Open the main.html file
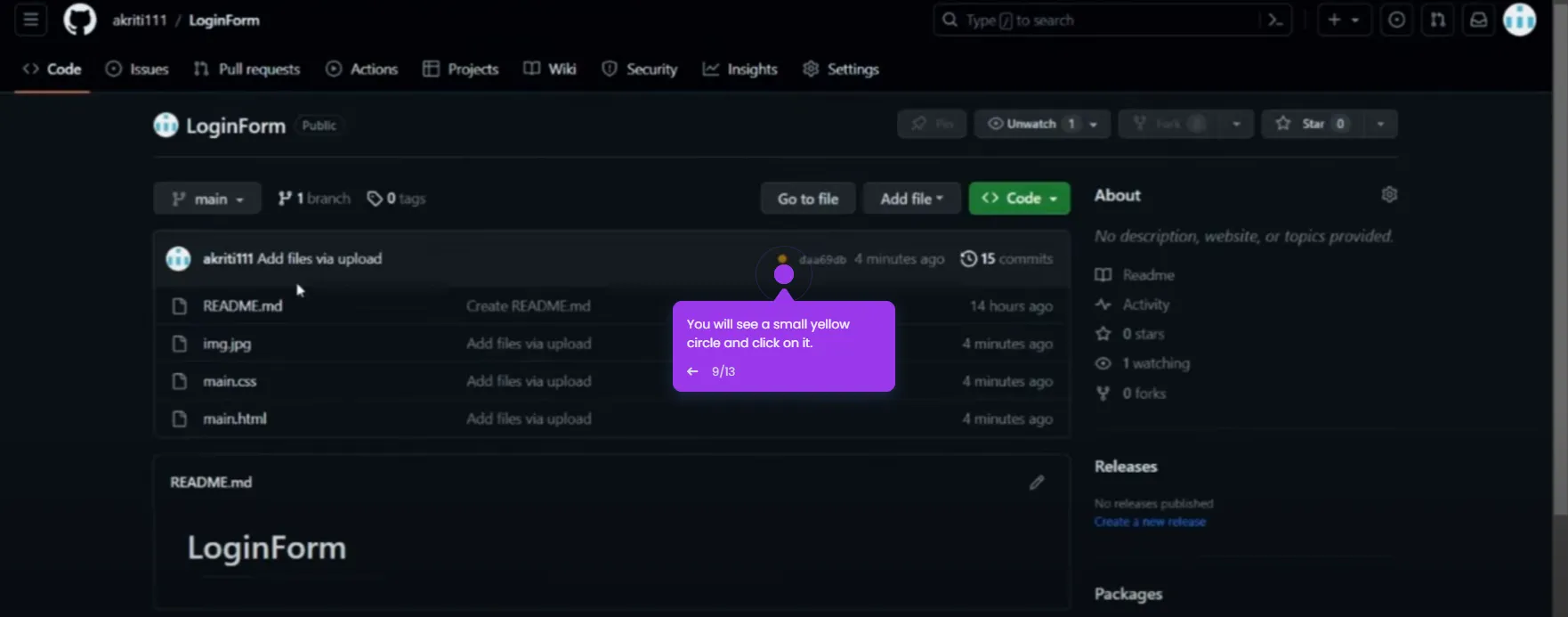The height and width of the screenshot is (617, 1568). 234,418
